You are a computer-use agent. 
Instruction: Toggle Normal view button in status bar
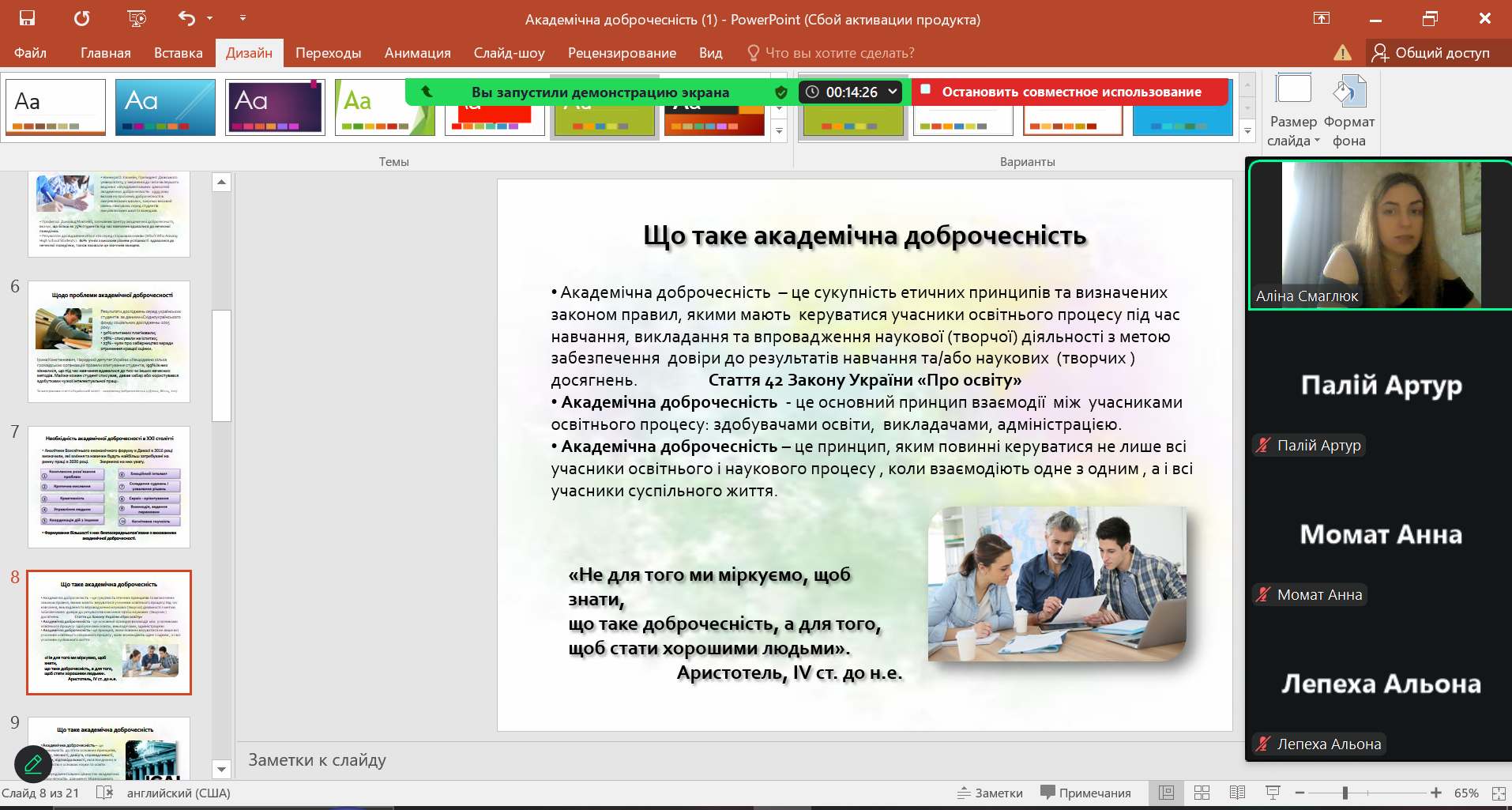[x=1166, y=793]
